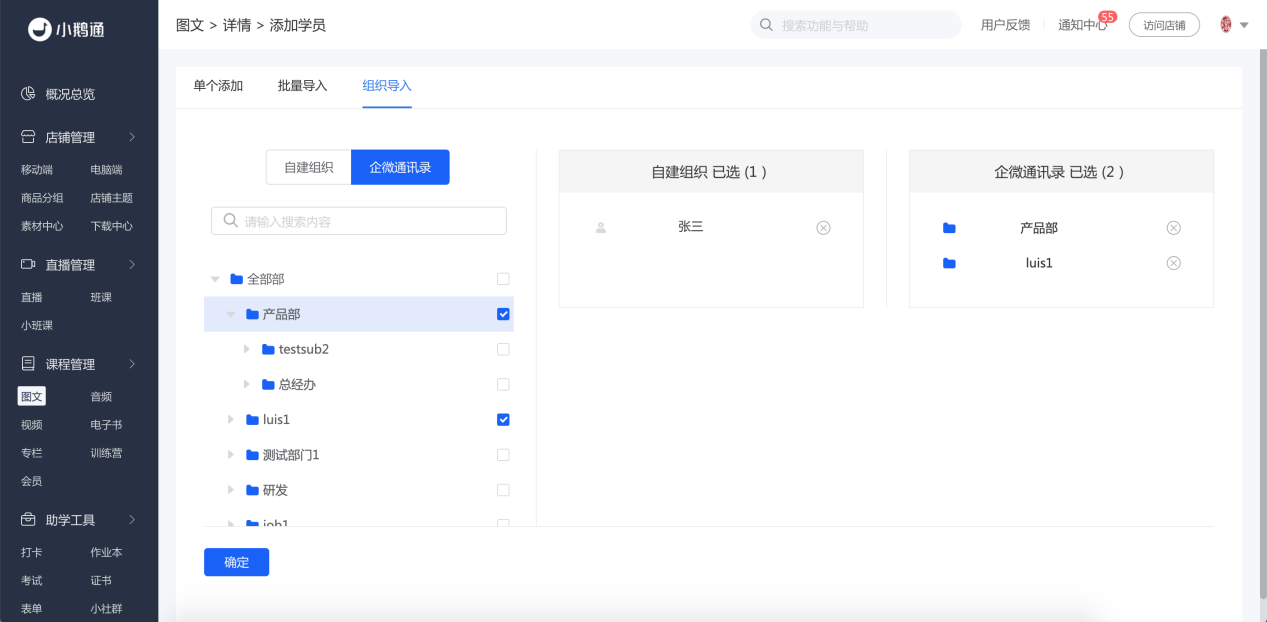1267x622 pixels.
Task: Check the testsub2 checkbox
Action: point(503,349)
